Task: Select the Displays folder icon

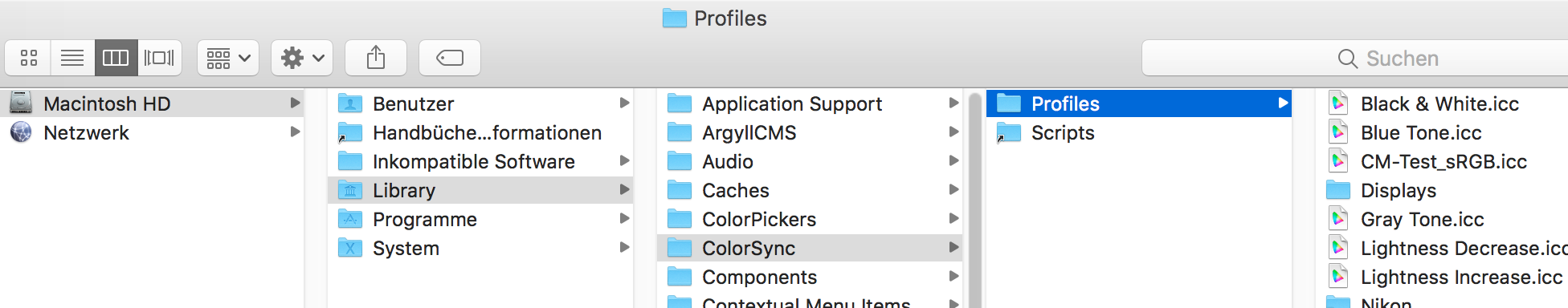Action: [1338, 189]
